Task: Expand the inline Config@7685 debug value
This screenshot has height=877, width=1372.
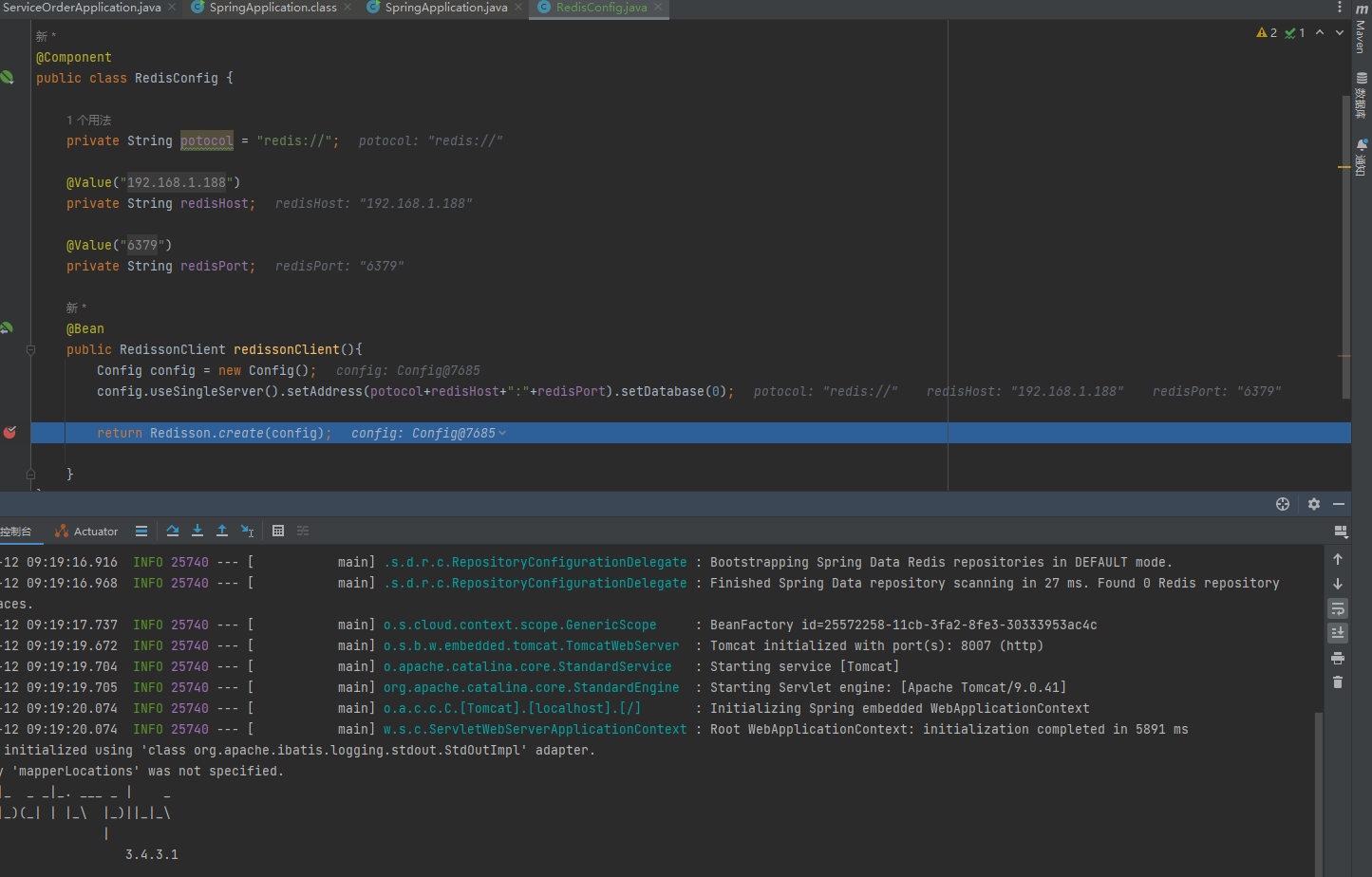Action: 502,434
